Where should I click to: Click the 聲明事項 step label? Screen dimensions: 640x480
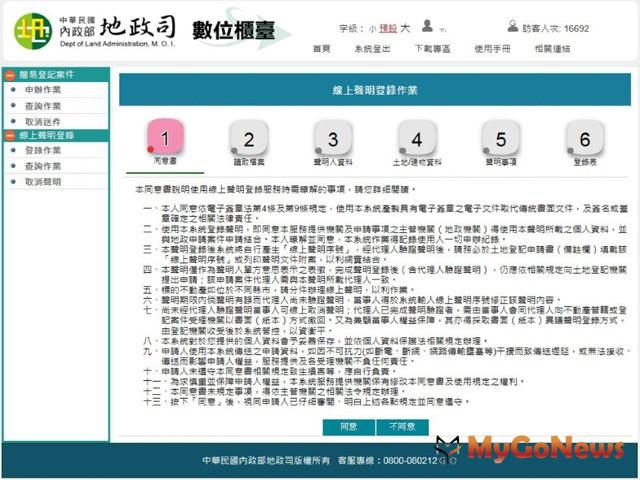click(501, 162)
